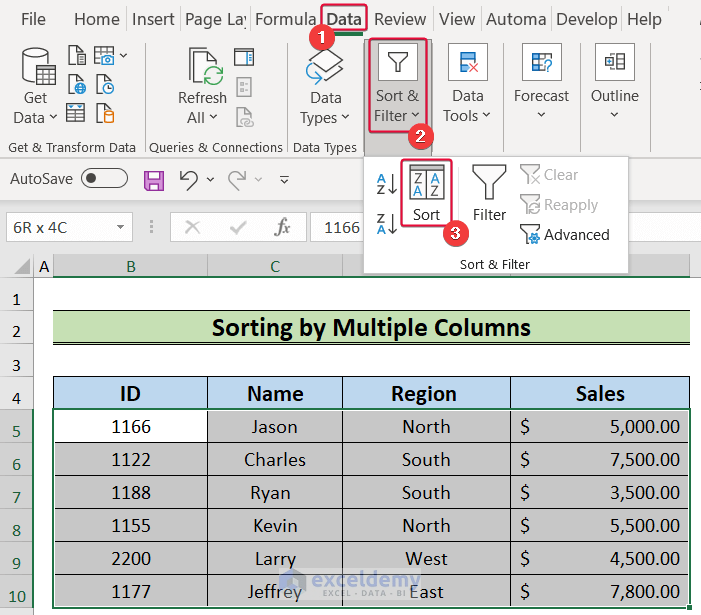Toggle the AutoSave switch
This screenshot has height=615, width=701.
(x=104, y=179)
